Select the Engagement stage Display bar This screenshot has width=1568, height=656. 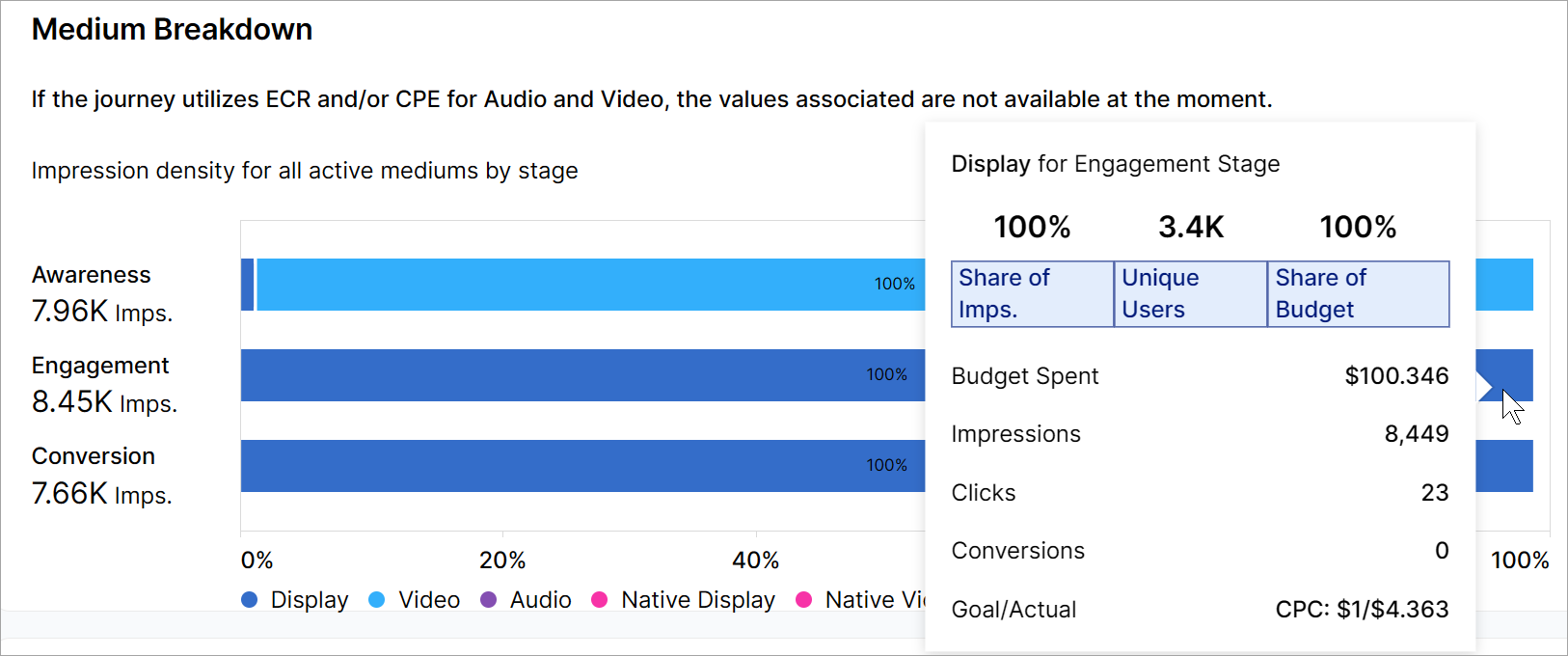tap(579, 375)
